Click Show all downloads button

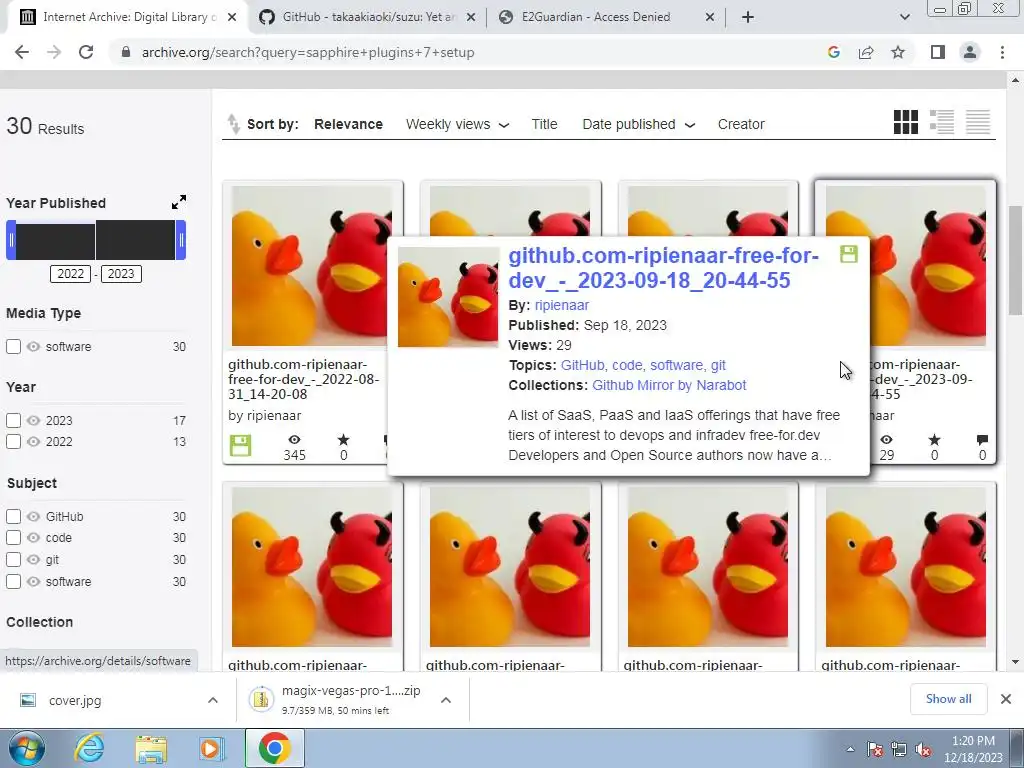pyautogui.click(x=948, y=699)
